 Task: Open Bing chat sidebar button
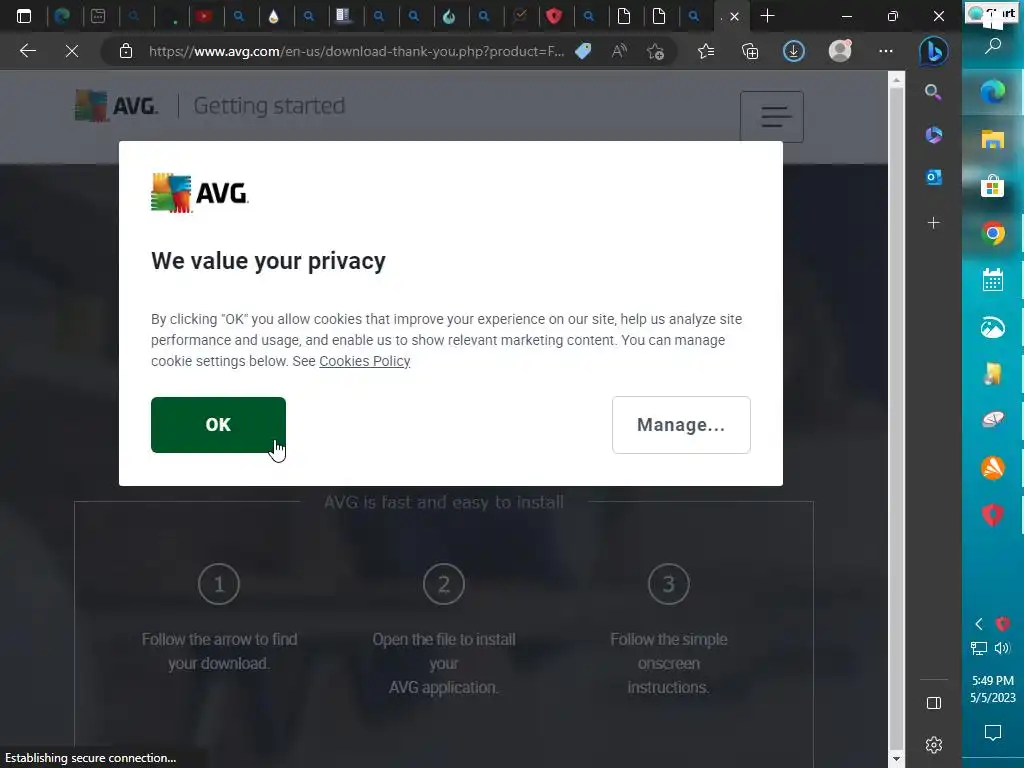click(x=933, y=52)
